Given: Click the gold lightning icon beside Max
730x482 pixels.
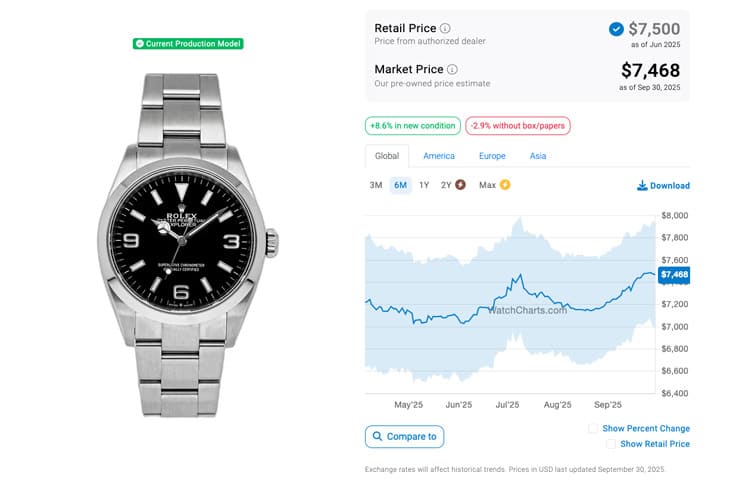Looking at the screenshot, I should coord(505,185).
